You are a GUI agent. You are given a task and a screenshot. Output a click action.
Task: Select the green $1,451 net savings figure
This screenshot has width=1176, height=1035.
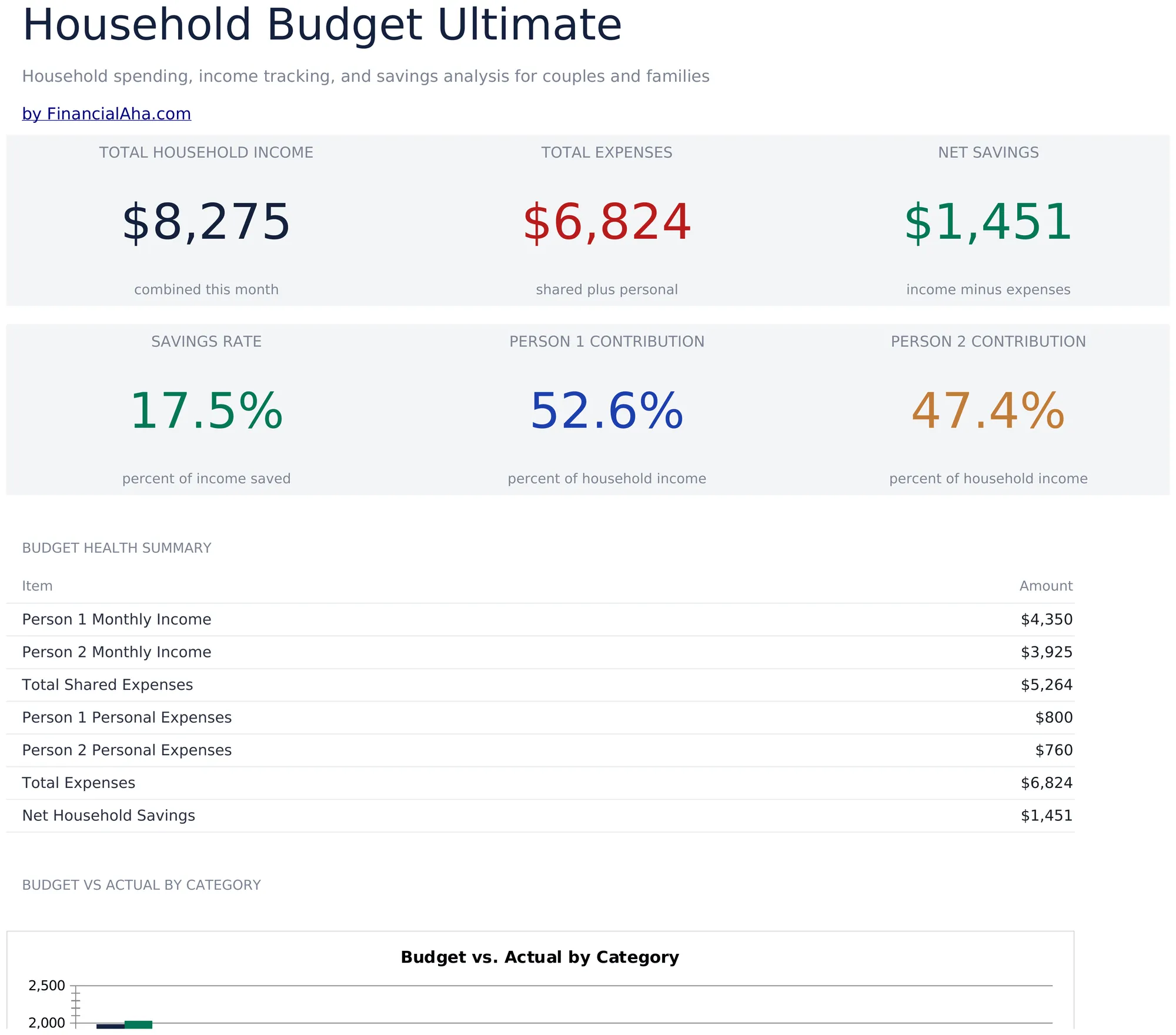[x=988, y=222]
